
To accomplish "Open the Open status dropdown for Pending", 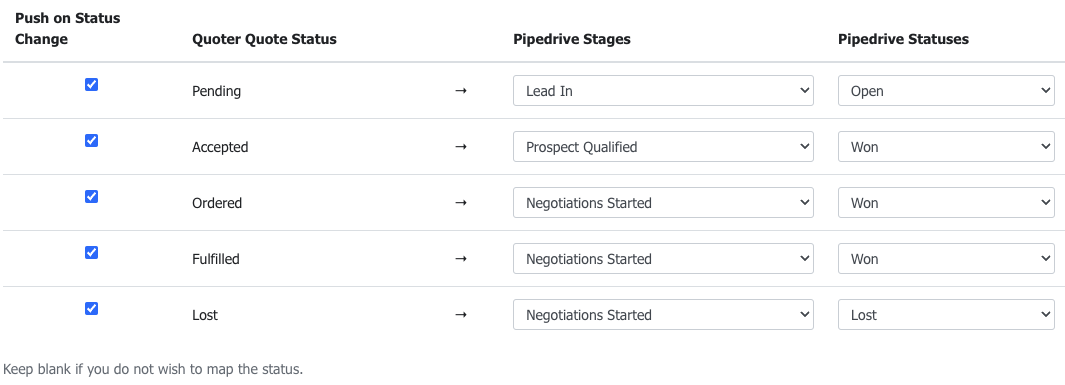I will pos(946,90).
